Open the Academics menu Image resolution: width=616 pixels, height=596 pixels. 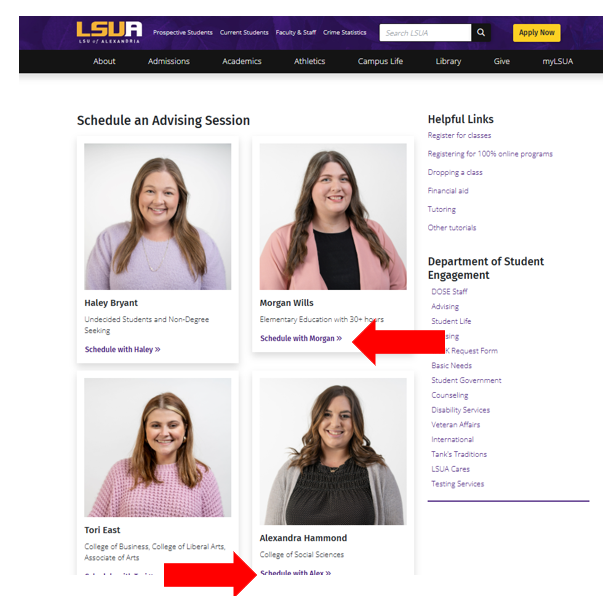242,61
